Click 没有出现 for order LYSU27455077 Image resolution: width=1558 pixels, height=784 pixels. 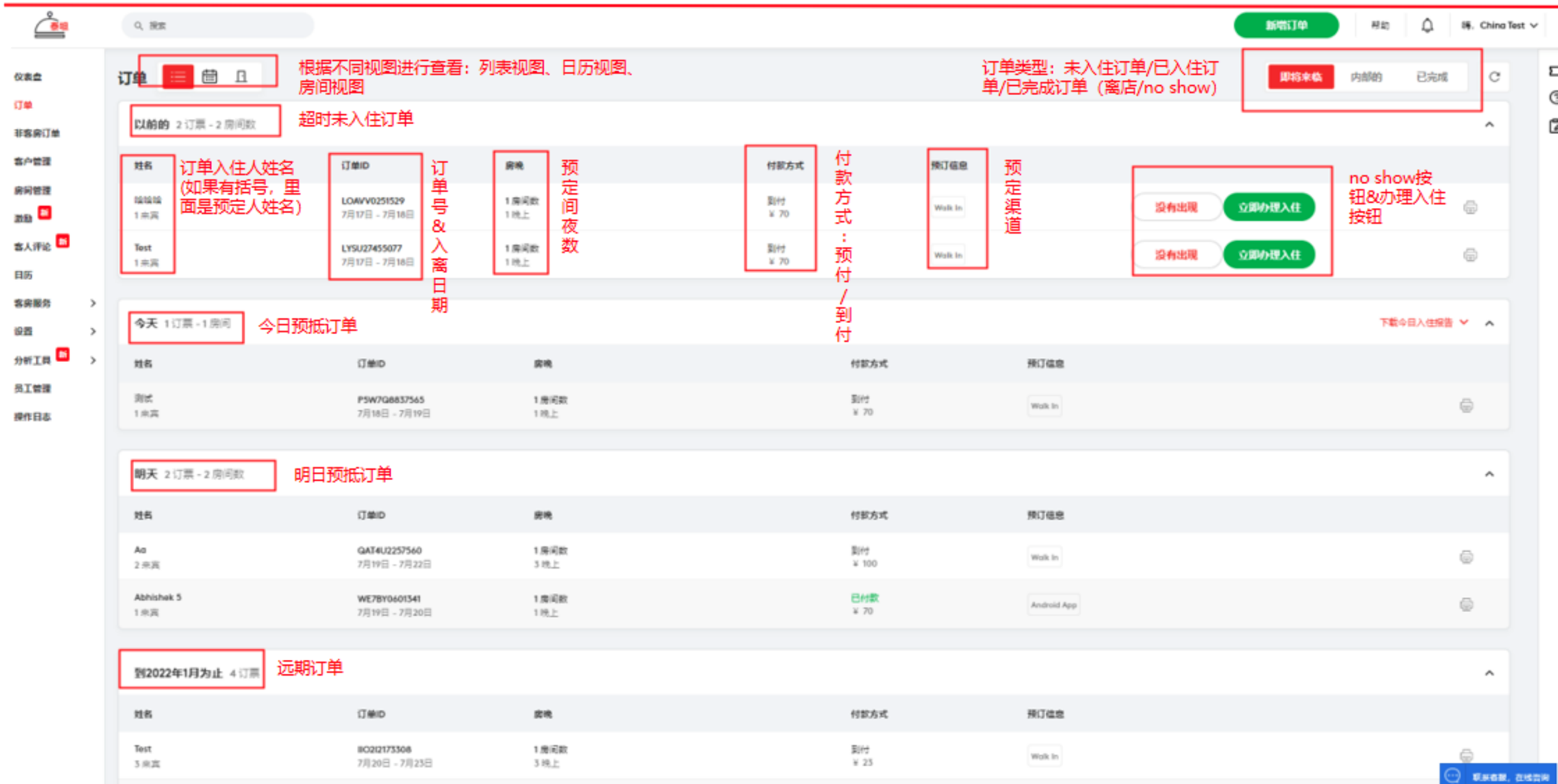(x=1176, y=255)
